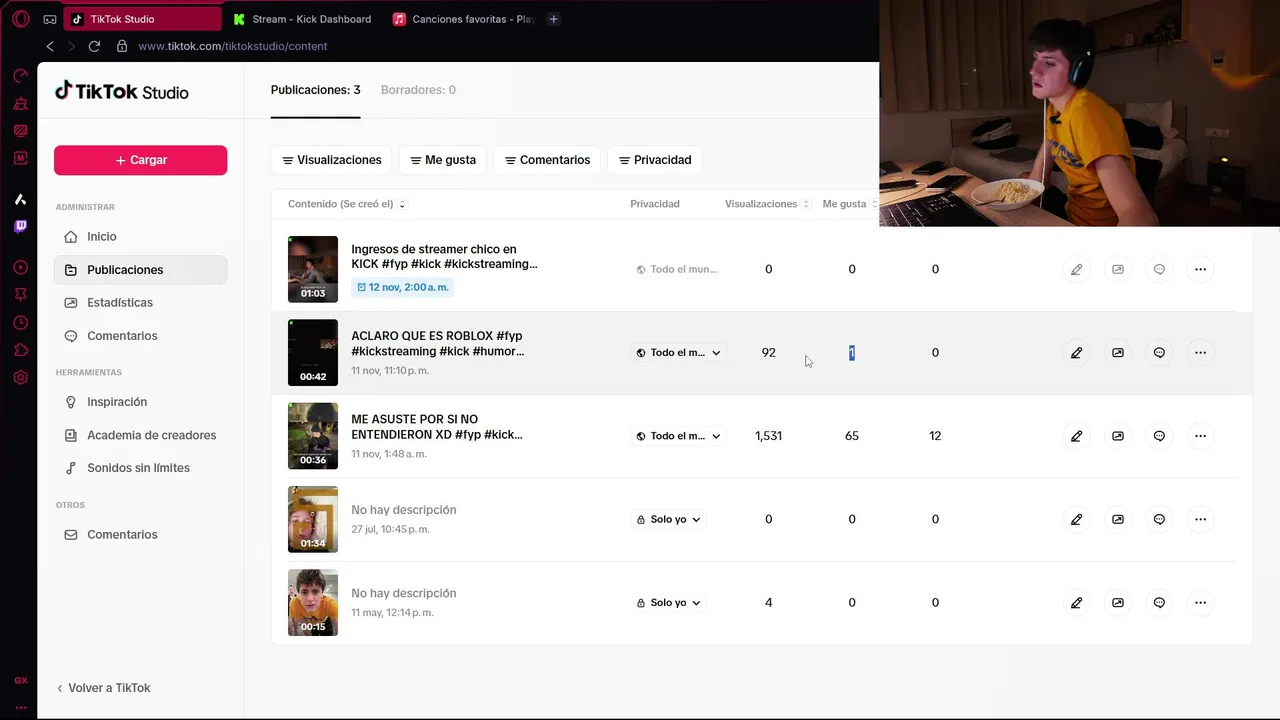Open Estadísticas in sidebar
This screenshot has height=720, width=1280.
click(x=140, y=302)
